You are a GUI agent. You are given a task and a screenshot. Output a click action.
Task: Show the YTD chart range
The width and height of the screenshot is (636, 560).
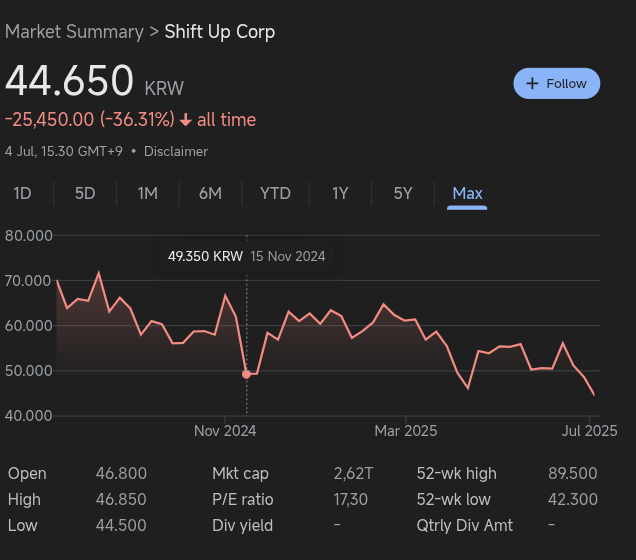point(275,193)
